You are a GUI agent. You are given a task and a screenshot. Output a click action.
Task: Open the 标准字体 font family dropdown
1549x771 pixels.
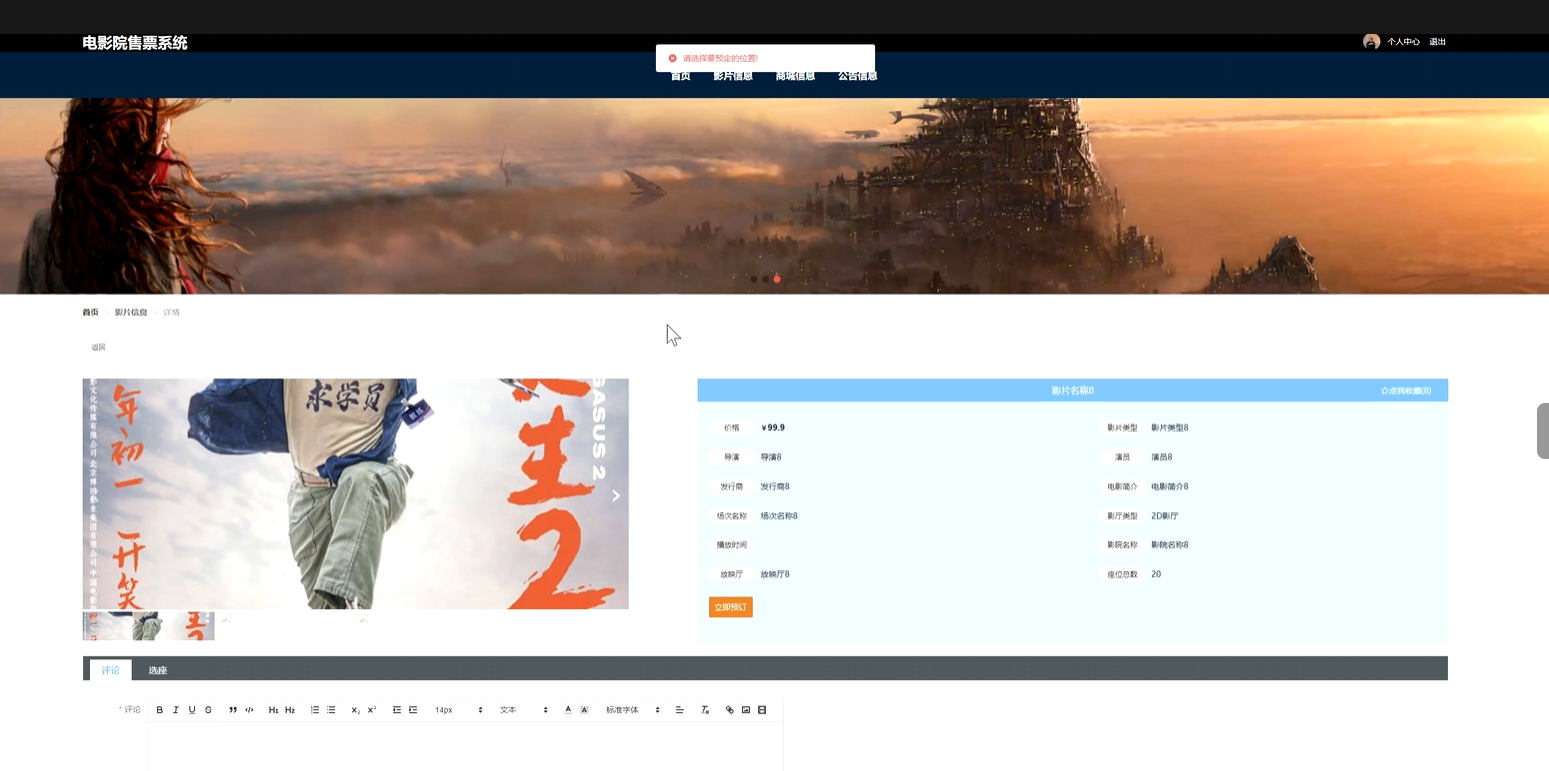pos(633,710)
